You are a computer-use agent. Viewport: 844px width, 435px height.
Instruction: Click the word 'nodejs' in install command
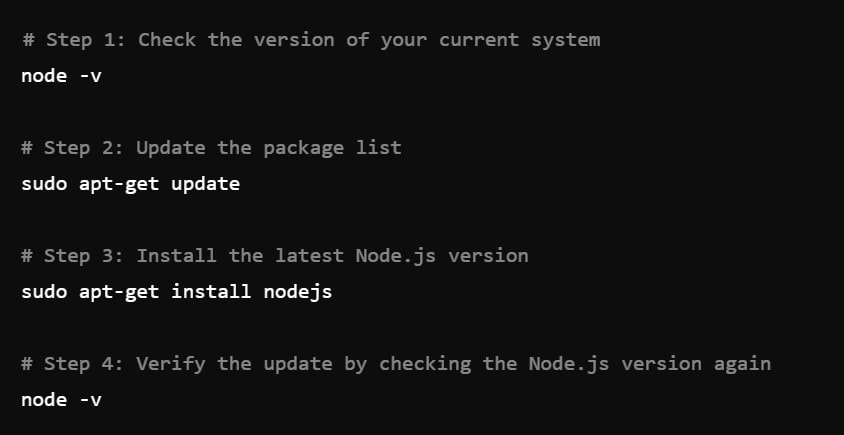pos(298,292)
